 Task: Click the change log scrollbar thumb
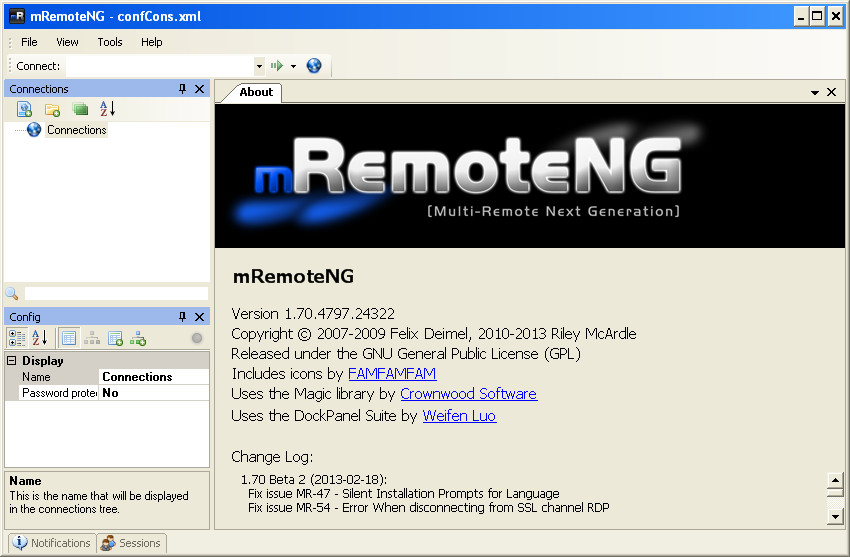click(835, 492)
